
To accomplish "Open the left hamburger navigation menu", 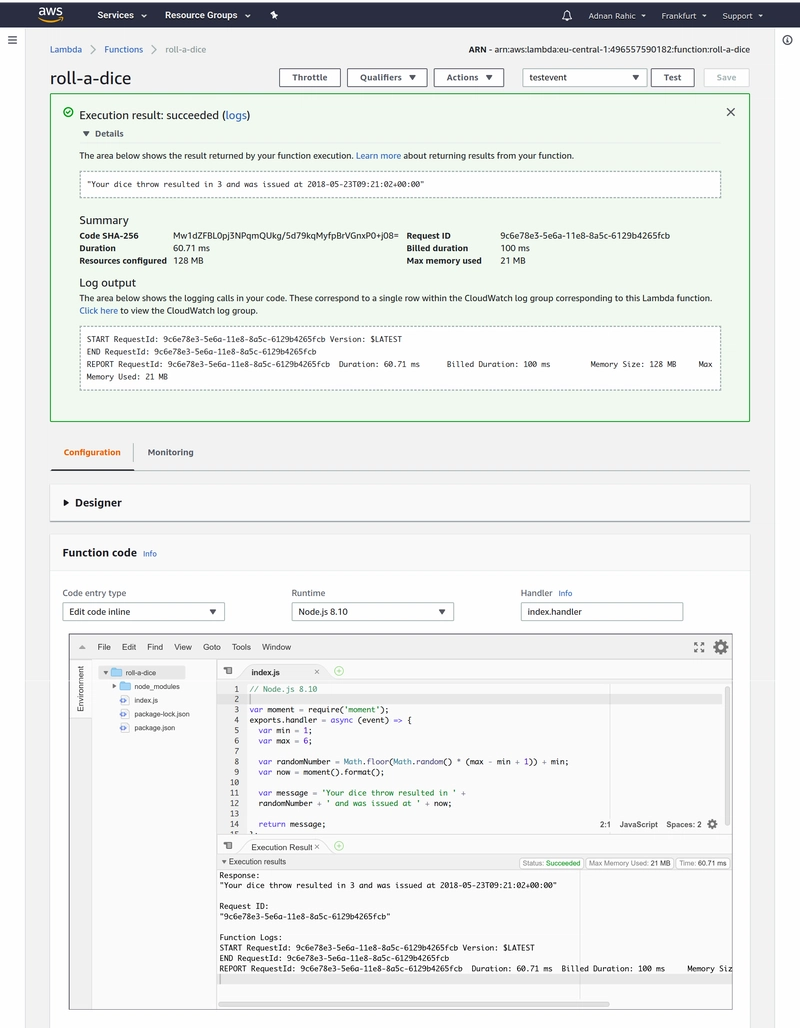I will pyautogui.click(x=12, y=39).
